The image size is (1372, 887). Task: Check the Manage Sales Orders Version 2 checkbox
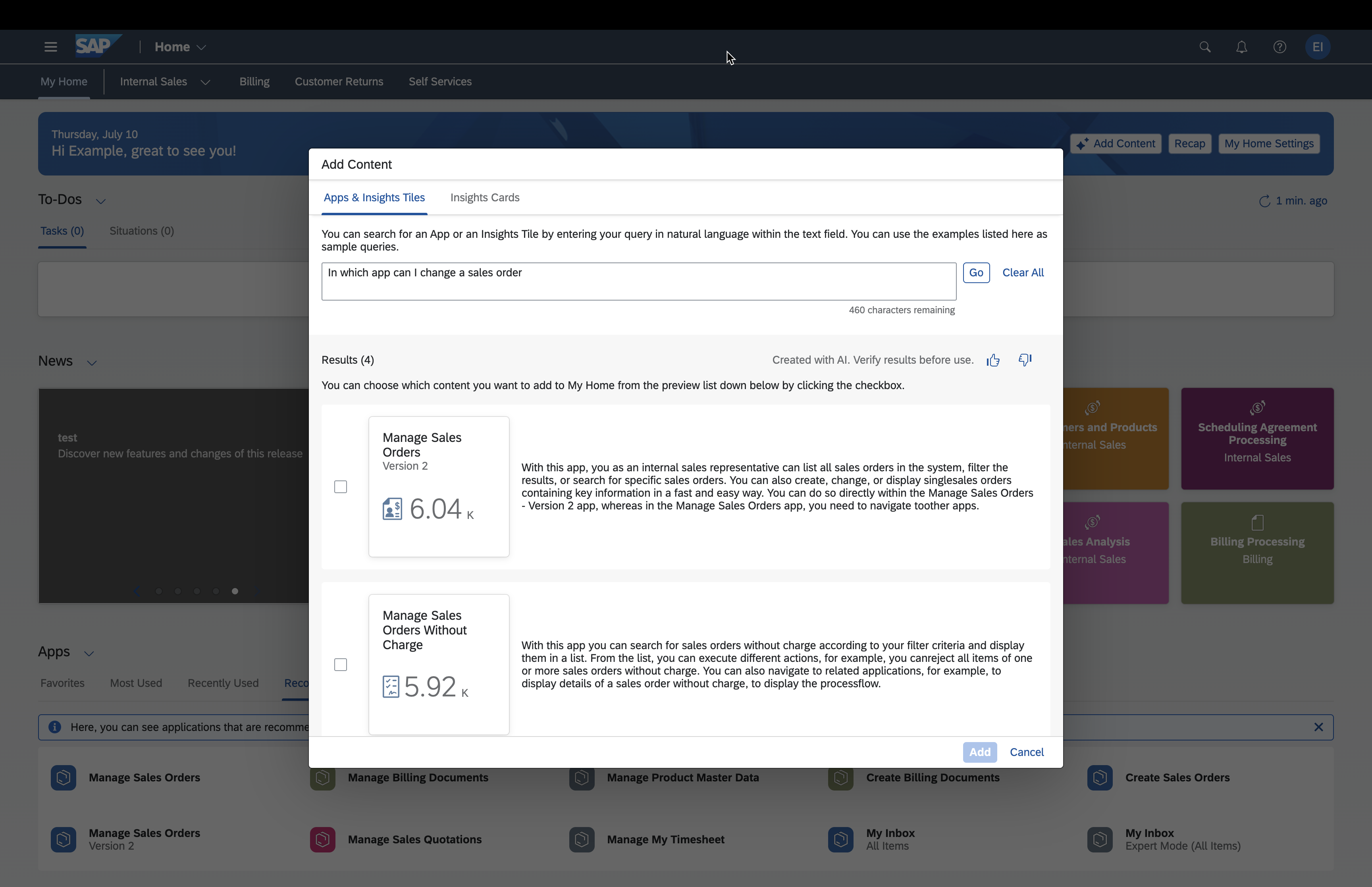(340, 487)
